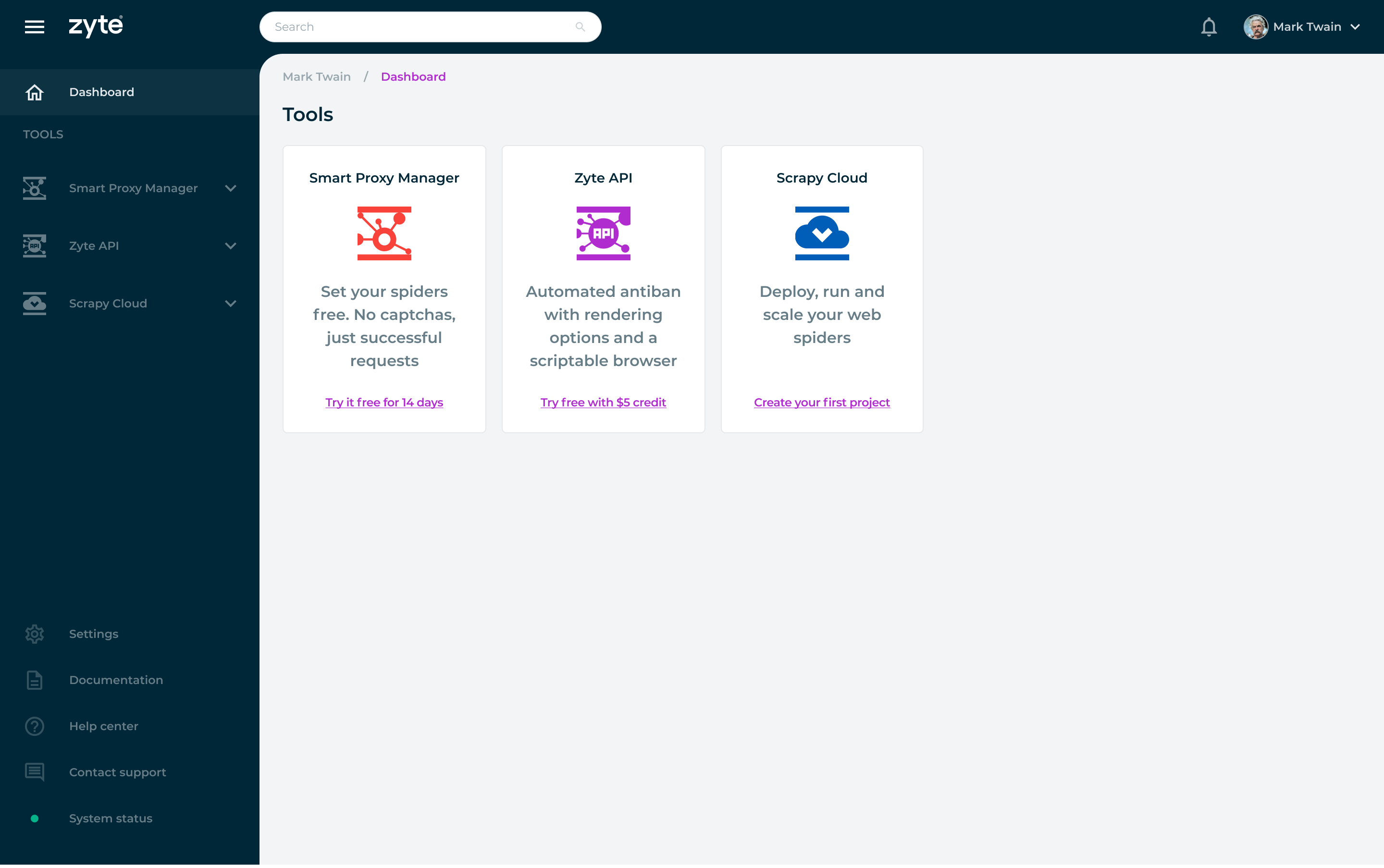Screen dimensions: 1384x868
Task: Click the Contact support icon
Action: (x=35, y=771)
